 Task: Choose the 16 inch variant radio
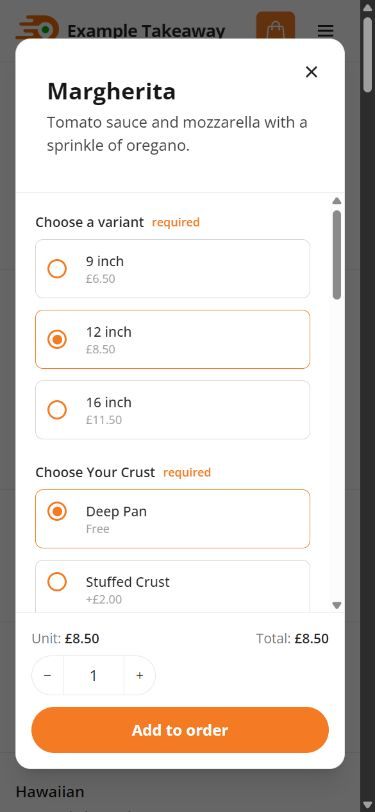pyautogui.click(x=57, y=410)
